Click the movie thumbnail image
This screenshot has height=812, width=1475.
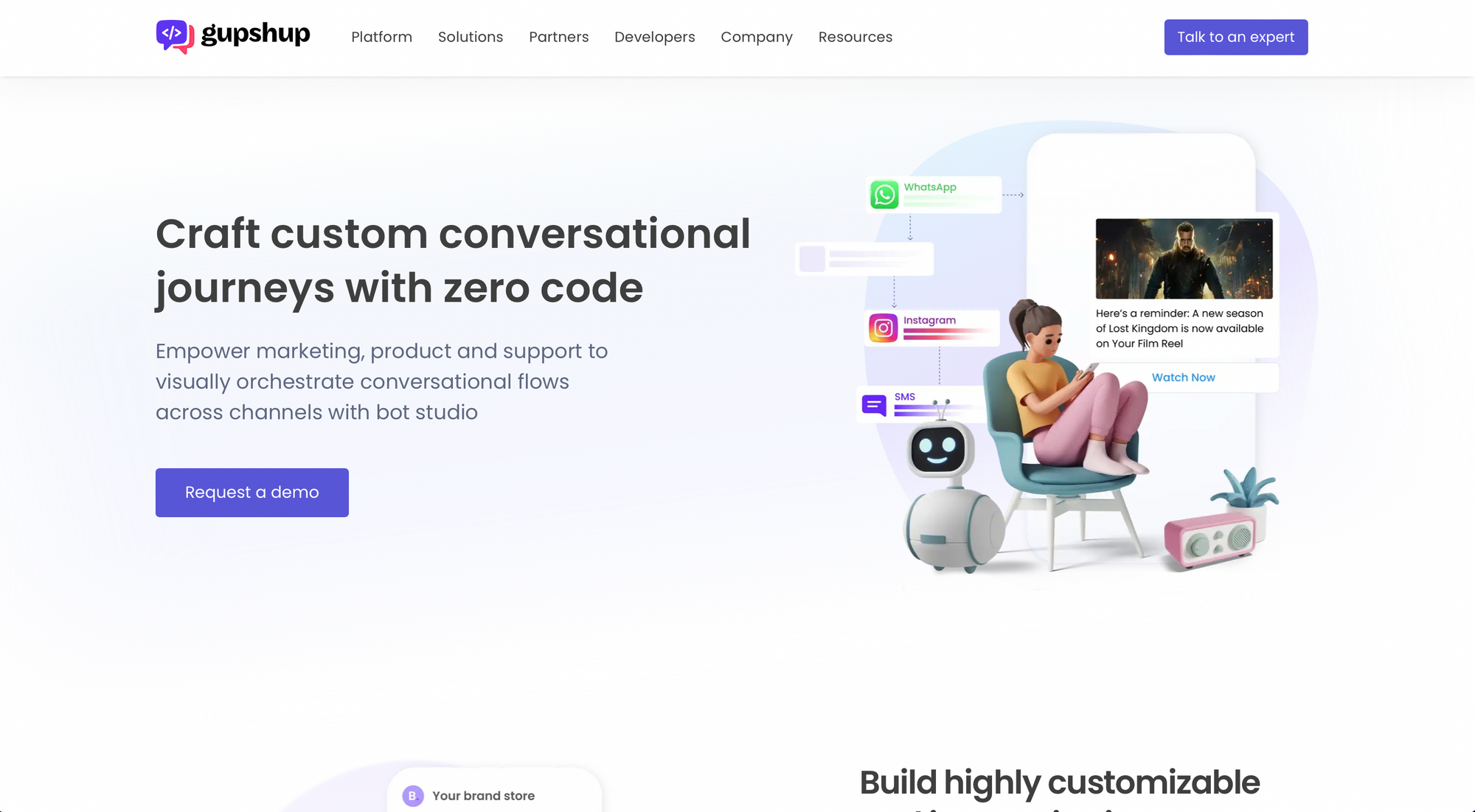coord(1184,258)
